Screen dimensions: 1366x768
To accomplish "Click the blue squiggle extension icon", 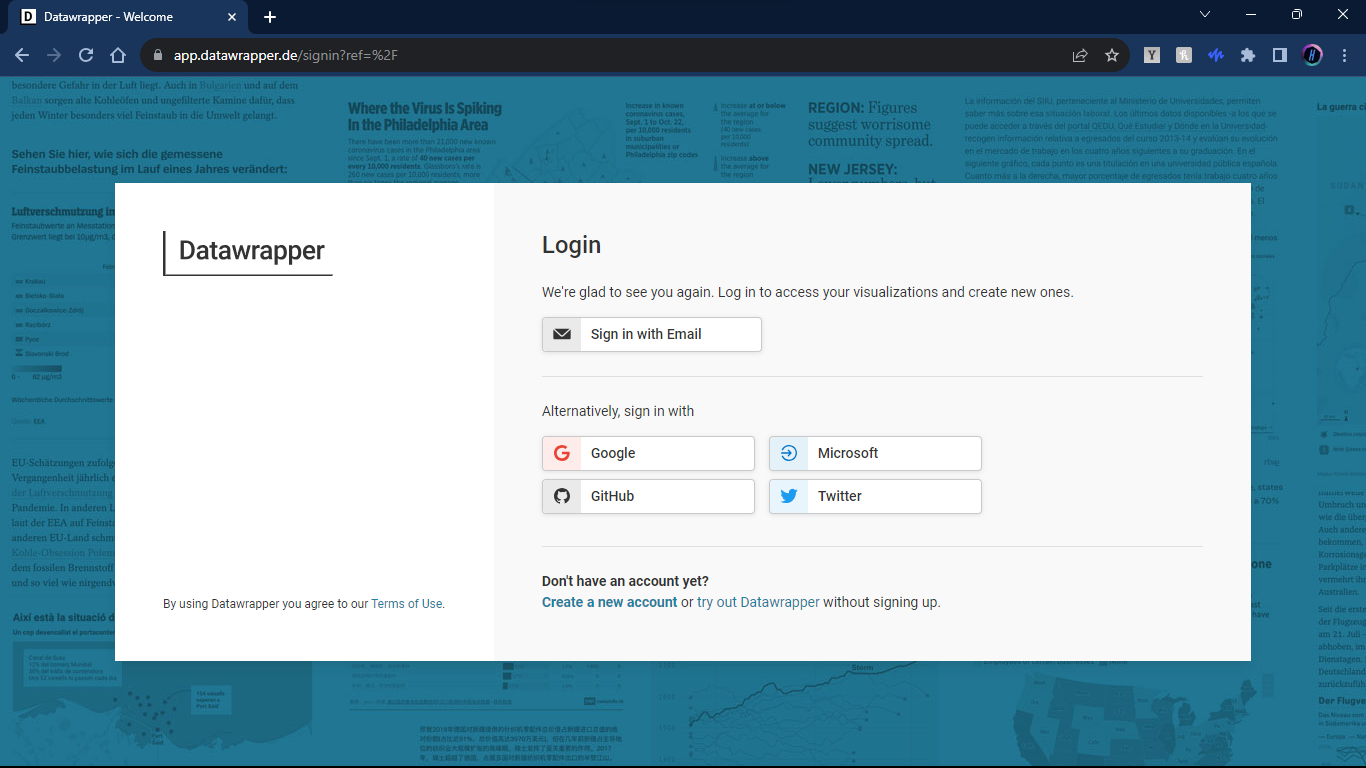I will [x=1215, y=55].
